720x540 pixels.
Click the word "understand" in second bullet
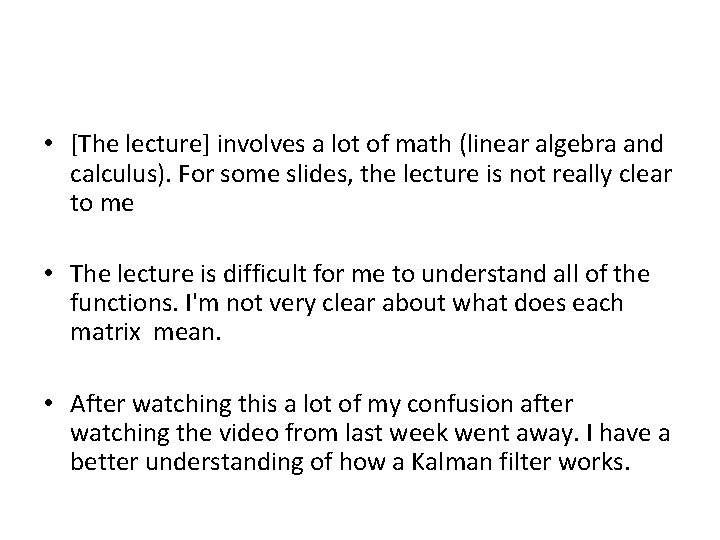point(484,274)
